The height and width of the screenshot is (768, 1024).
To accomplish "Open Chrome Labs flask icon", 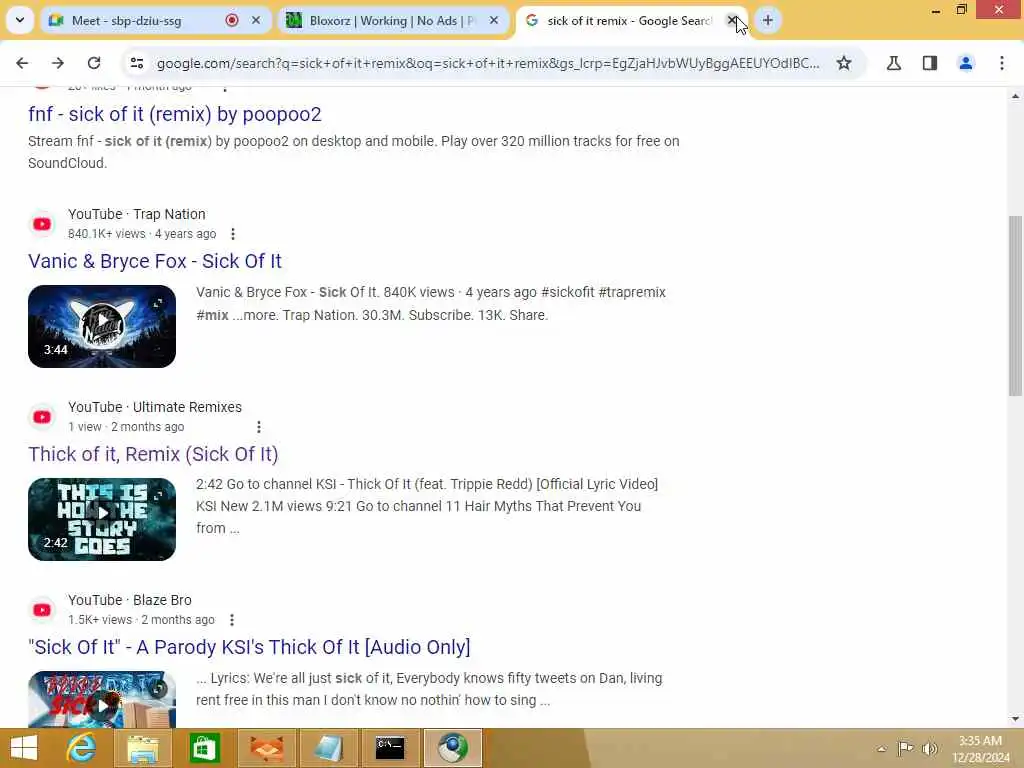I will click(894, 63).
